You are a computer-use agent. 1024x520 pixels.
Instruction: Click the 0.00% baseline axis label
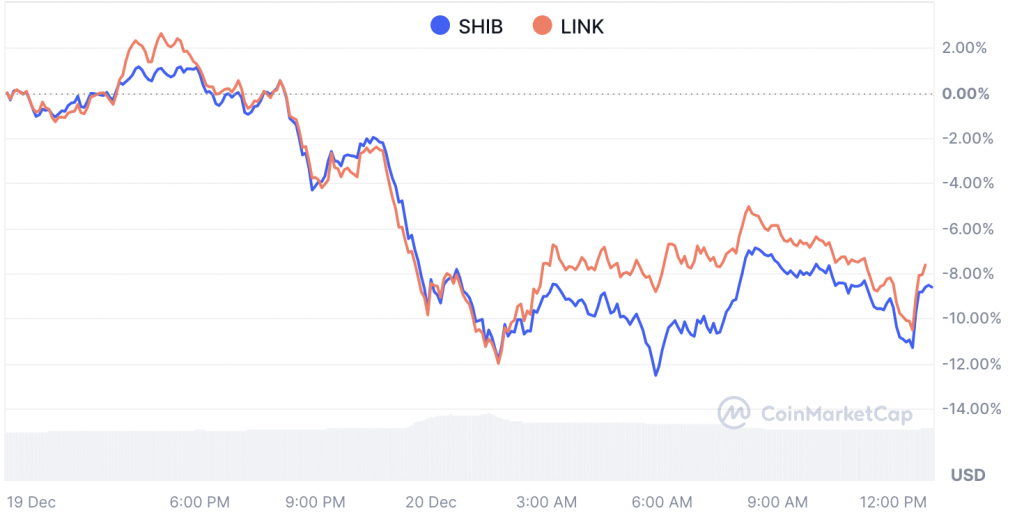966,94
